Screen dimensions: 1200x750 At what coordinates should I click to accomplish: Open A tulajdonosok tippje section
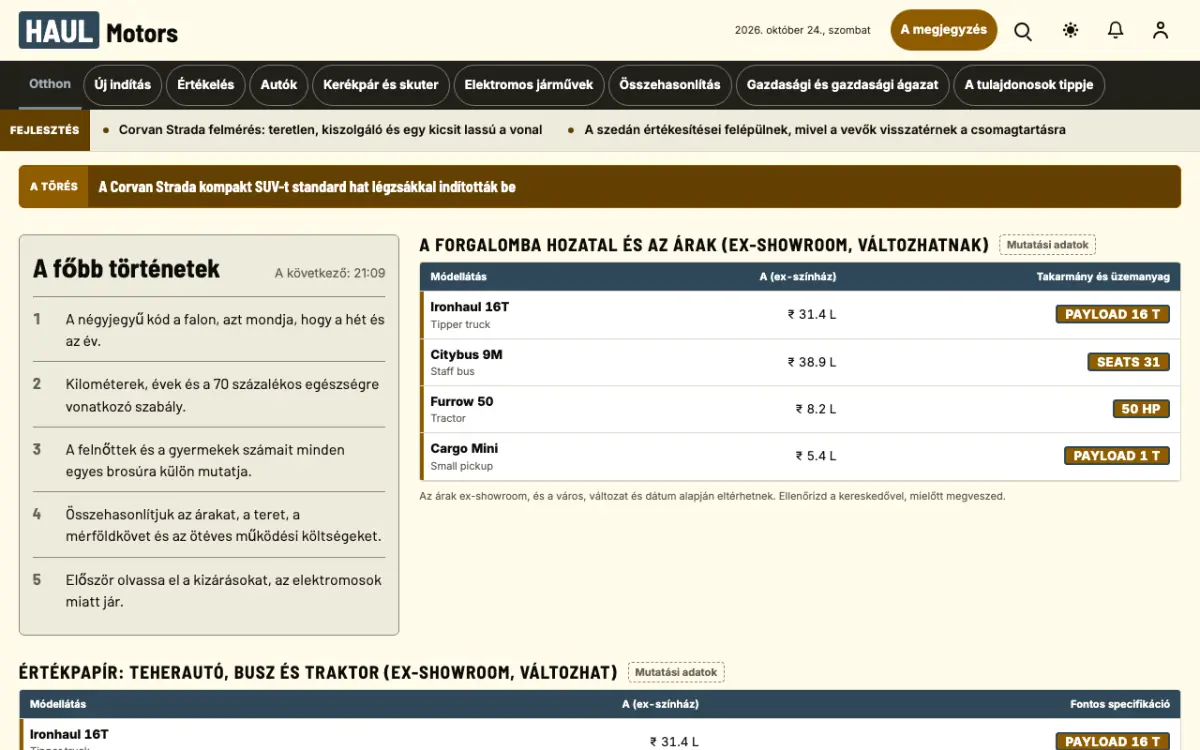coord(1029,85)
